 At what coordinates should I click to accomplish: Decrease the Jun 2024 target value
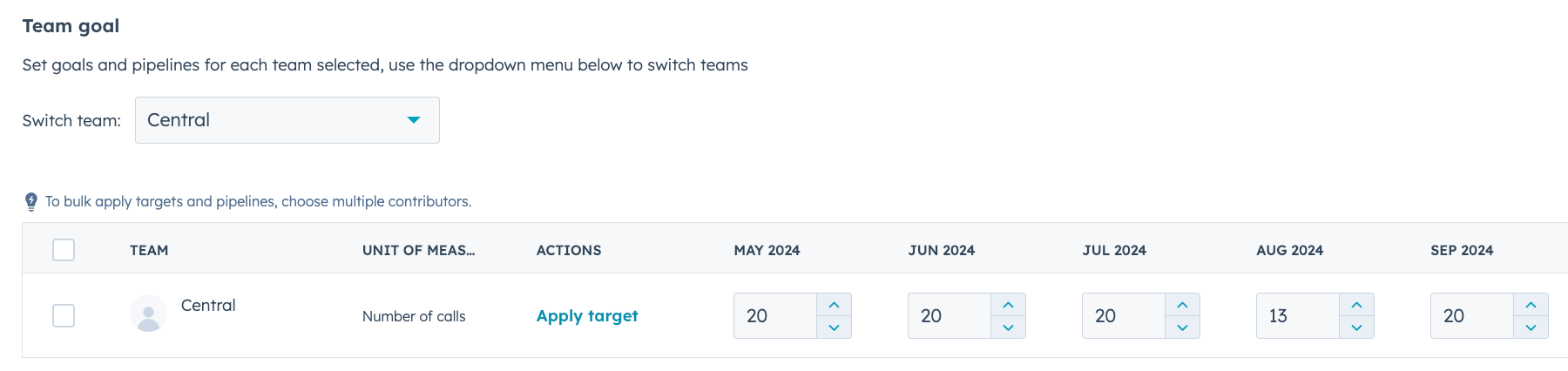coord(1008,327)
